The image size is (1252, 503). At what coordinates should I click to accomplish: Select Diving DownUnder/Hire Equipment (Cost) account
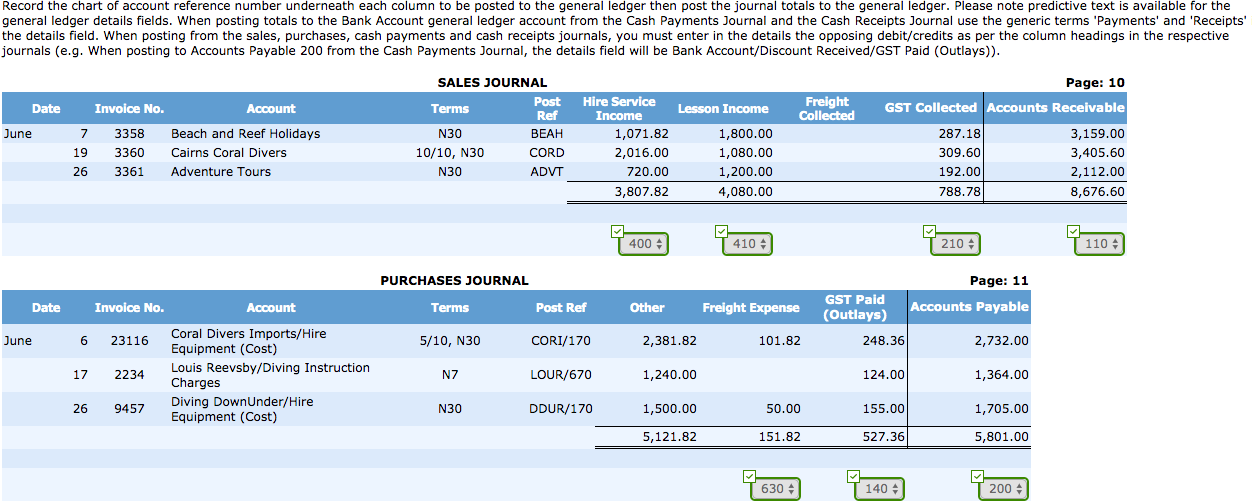[x=242, y=409]
